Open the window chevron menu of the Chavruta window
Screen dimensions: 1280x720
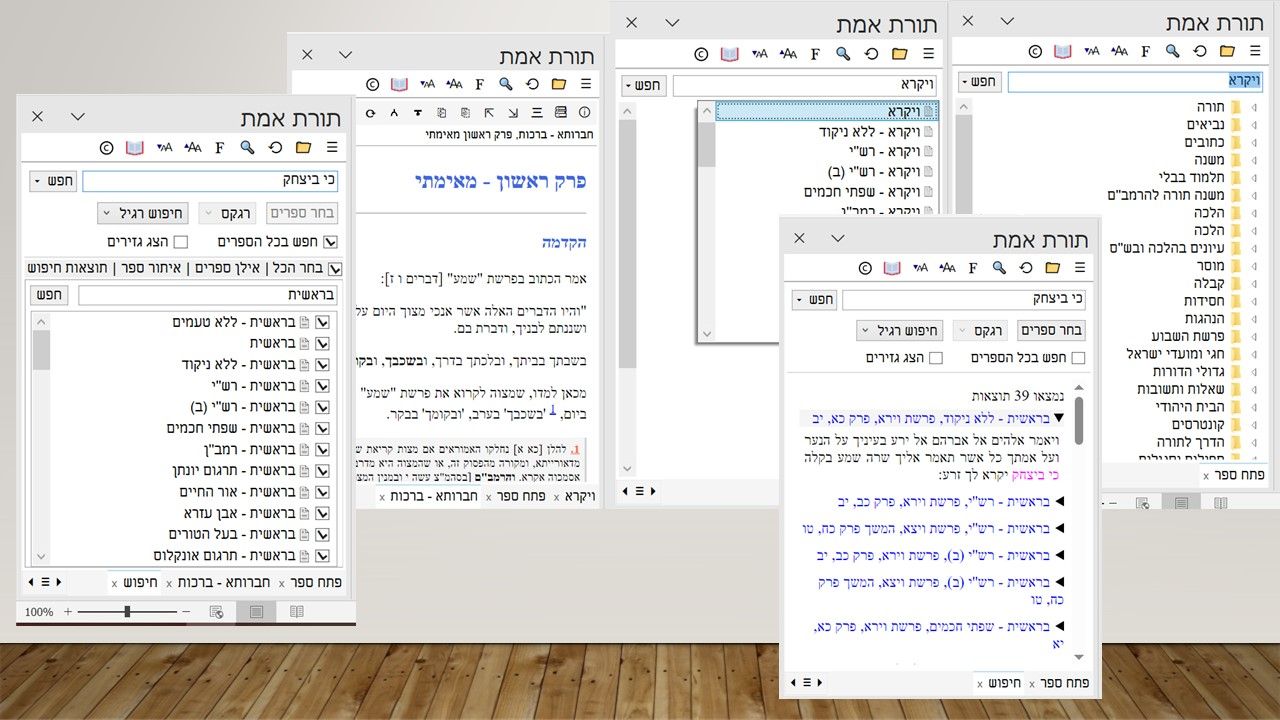(345, 55)
